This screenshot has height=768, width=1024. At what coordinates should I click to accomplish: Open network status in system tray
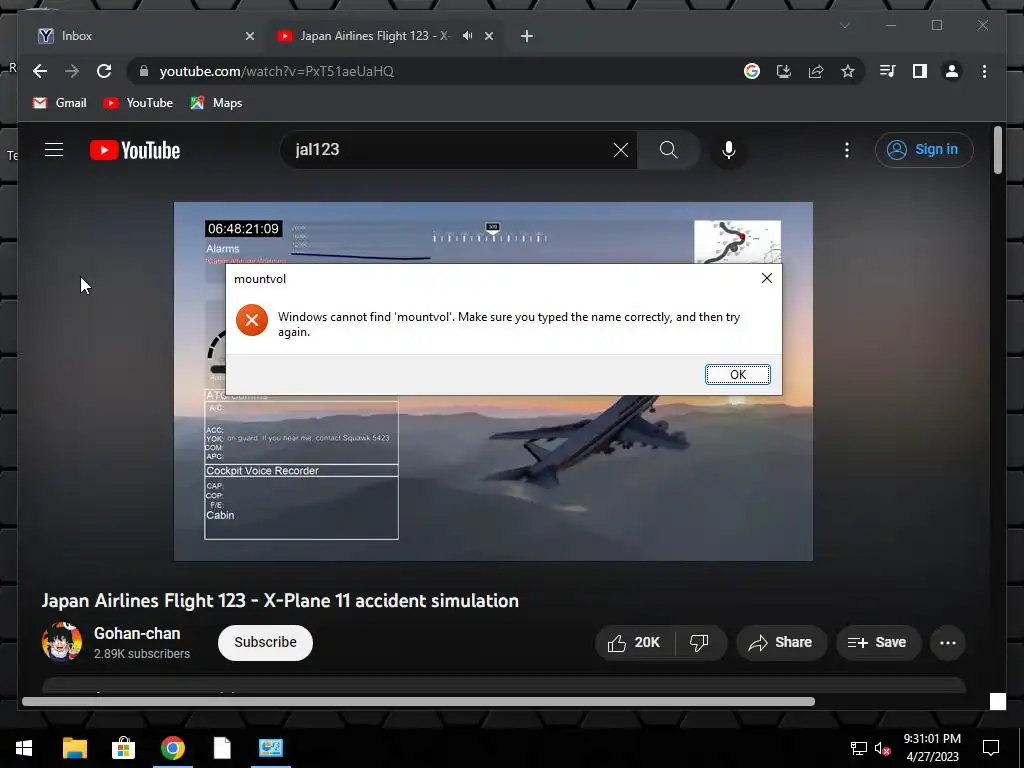click(x=859, y=748)
